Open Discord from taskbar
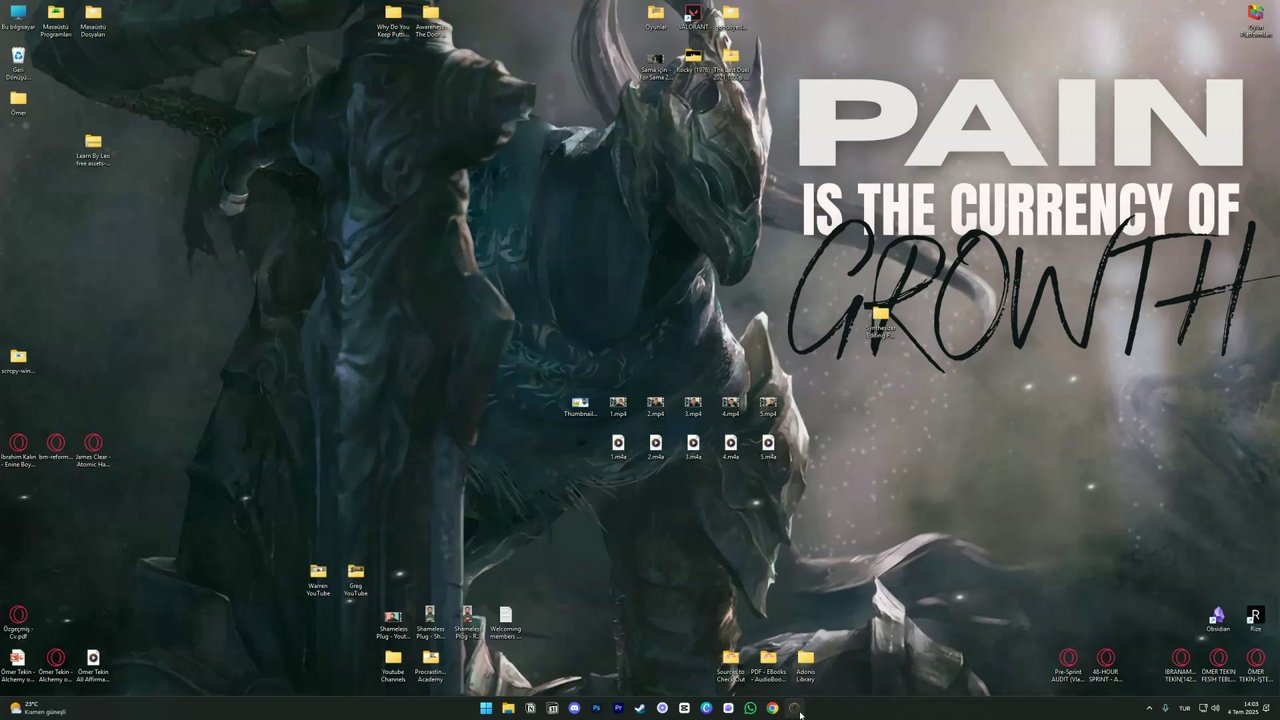Screen dimensions: 1280x720 tap(574, 708)
